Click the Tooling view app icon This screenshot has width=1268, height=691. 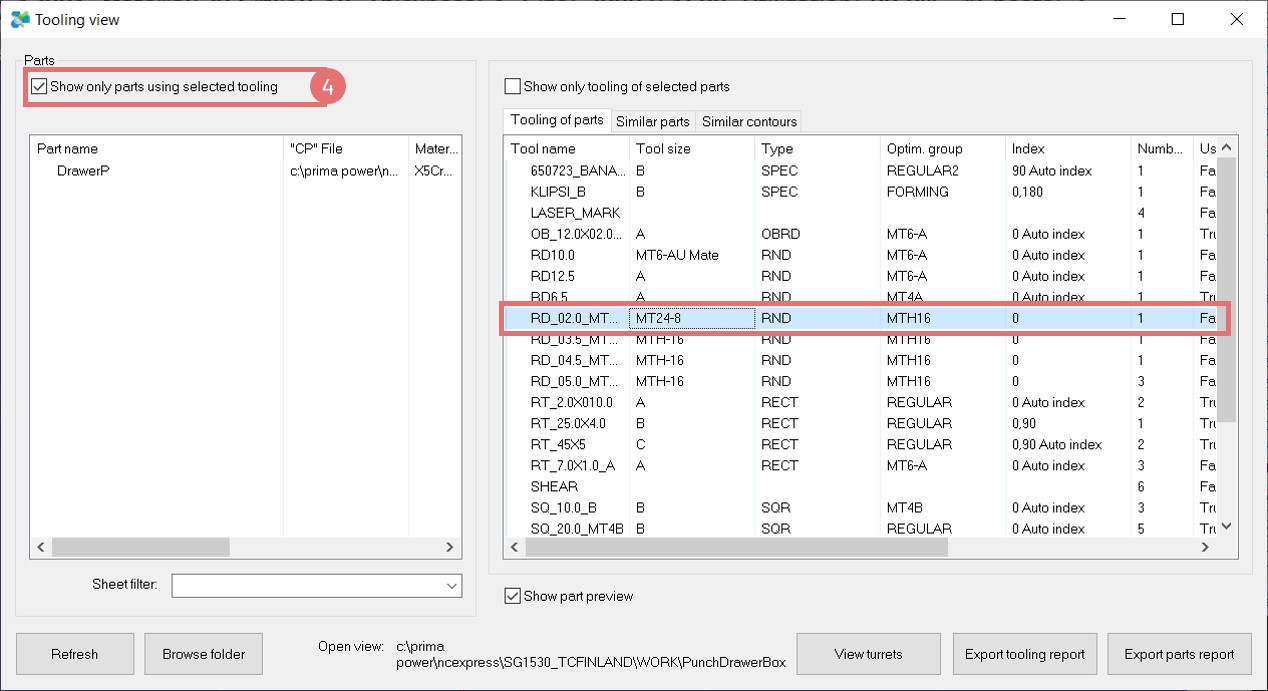[x=20, y=19]
